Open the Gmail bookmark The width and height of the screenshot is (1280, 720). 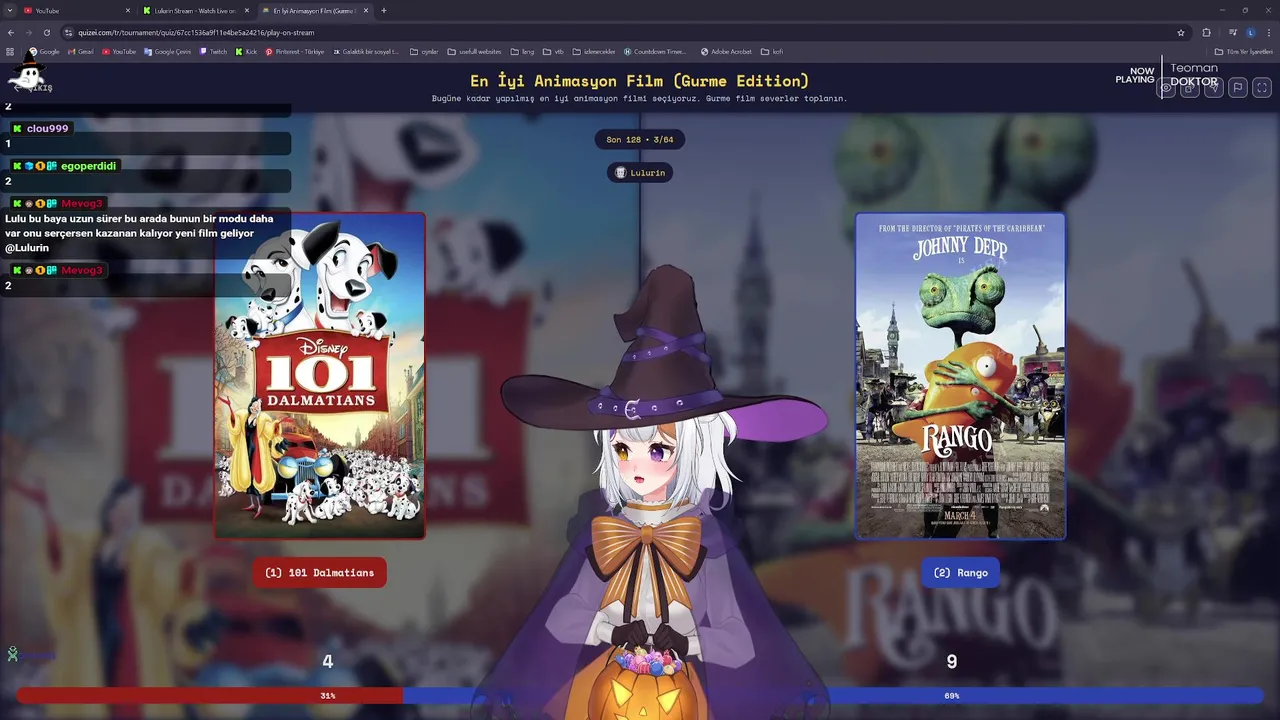tap(80, 51)
